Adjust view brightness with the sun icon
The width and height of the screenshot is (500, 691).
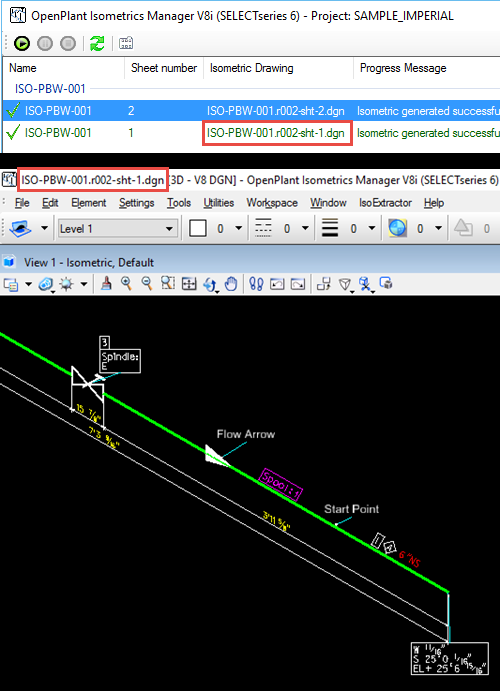[x=67, y=284]
